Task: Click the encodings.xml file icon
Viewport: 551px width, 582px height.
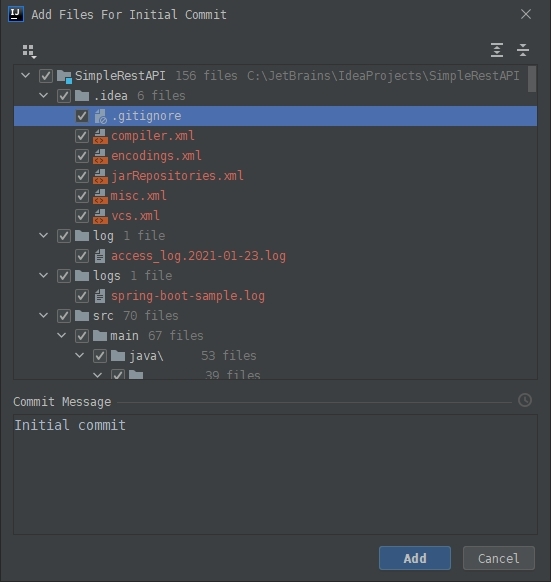Action: tap(100, 156)
